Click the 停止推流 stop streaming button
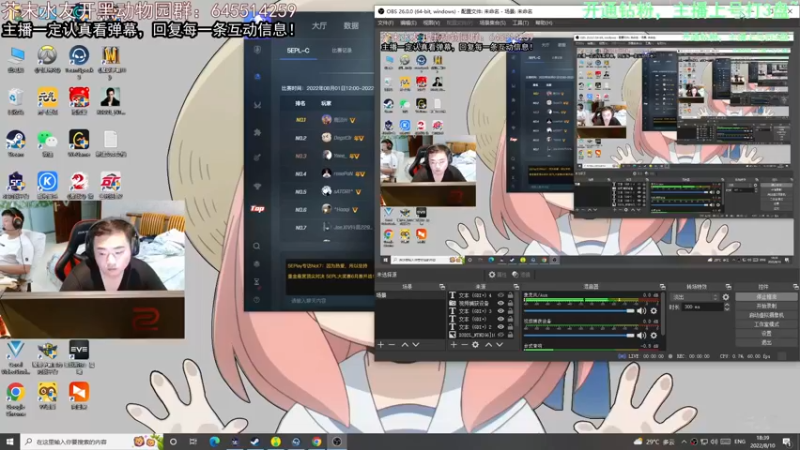 [766, 297]
